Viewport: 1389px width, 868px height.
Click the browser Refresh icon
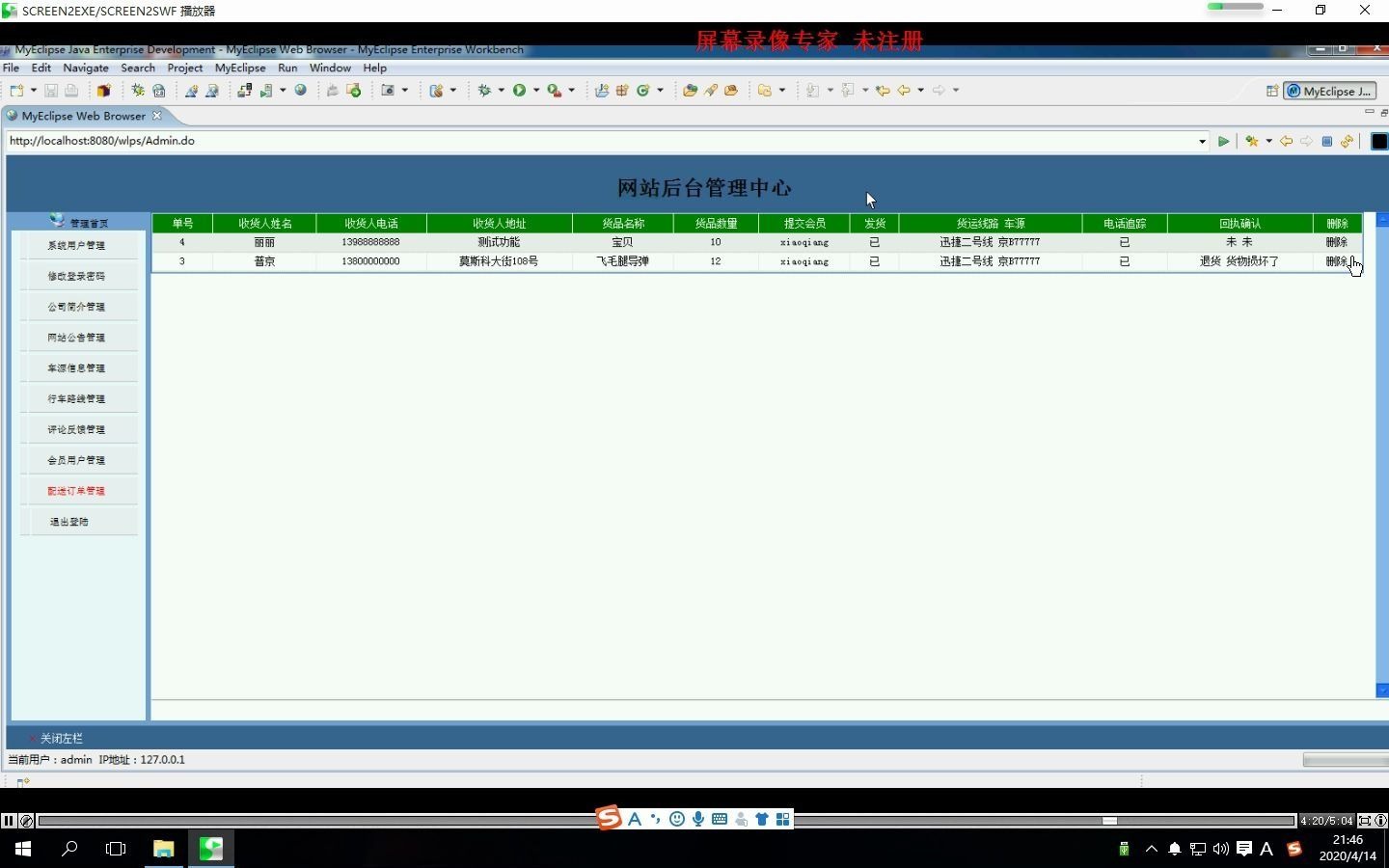[x=1347, y=141]
